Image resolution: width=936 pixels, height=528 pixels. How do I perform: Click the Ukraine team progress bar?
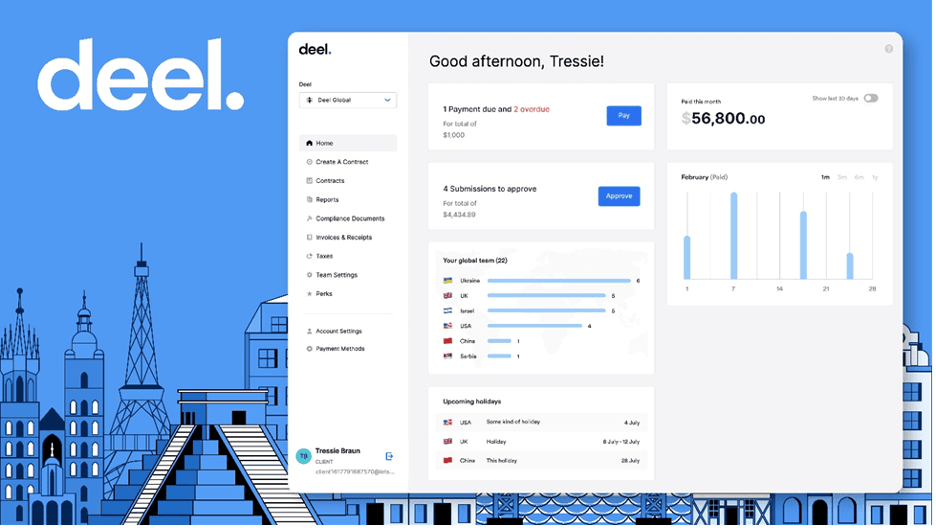coord(558,281)
